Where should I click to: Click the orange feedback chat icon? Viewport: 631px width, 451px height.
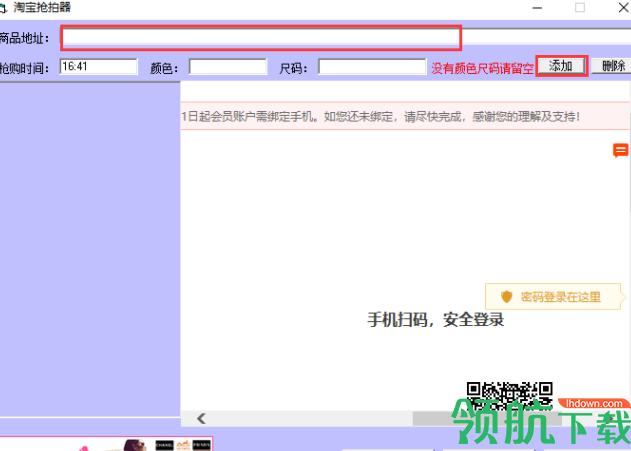620,150
